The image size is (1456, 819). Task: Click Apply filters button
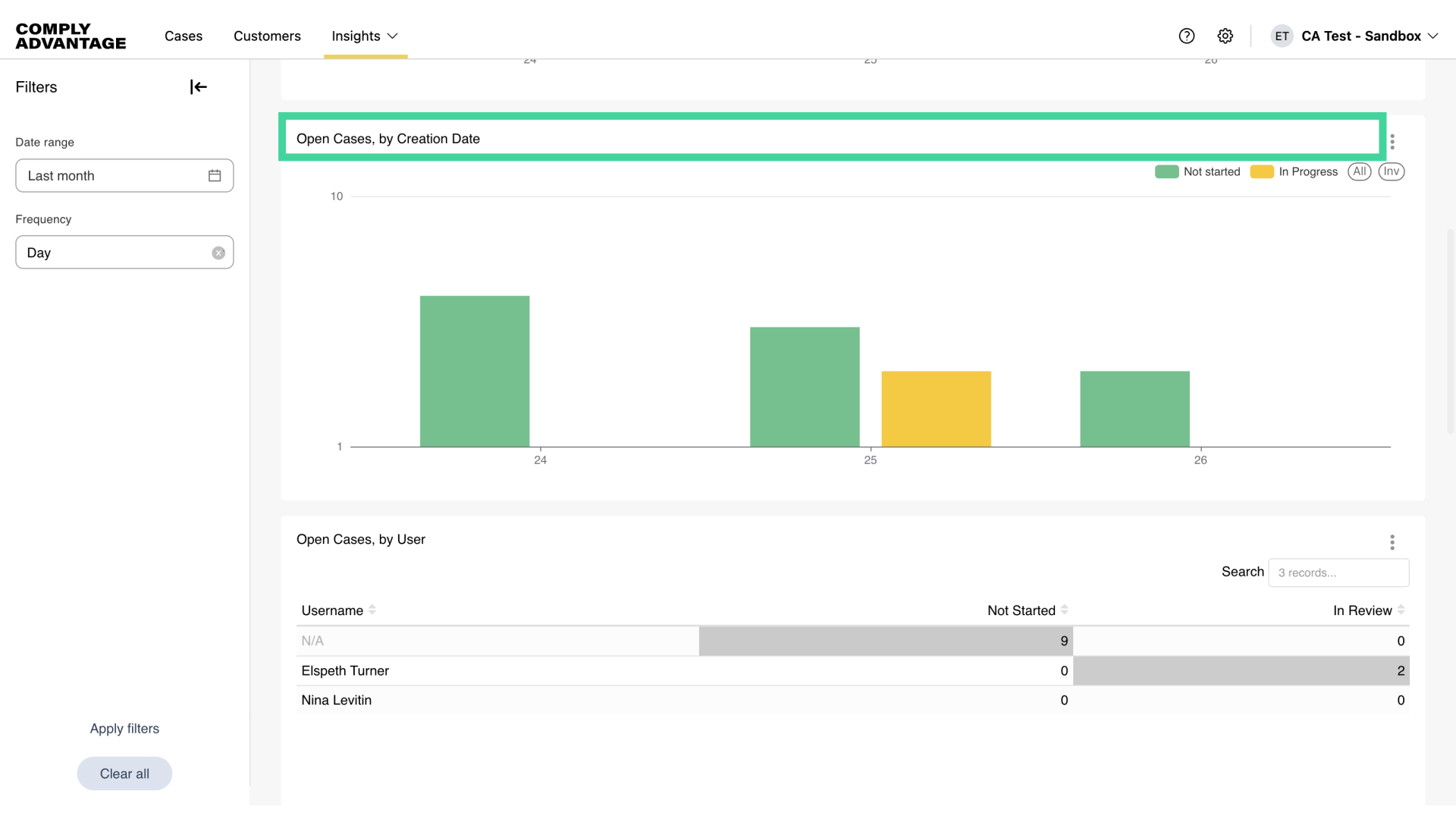[124, 728]
